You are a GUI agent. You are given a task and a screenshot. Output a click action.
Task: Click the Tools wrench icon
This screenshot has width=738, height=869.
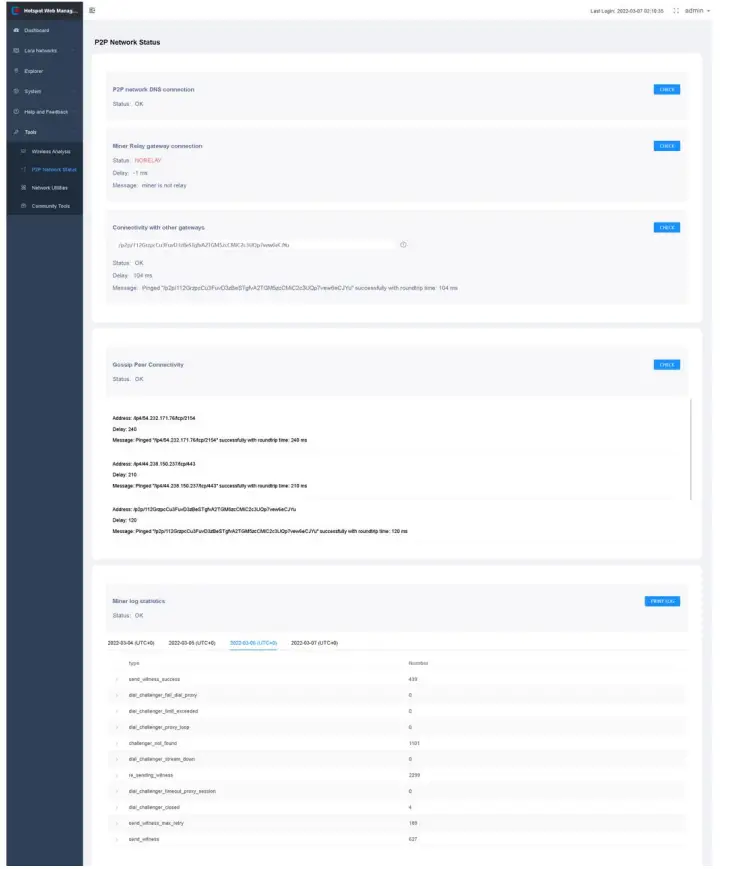pyautogui.click(x=16, y=132)
